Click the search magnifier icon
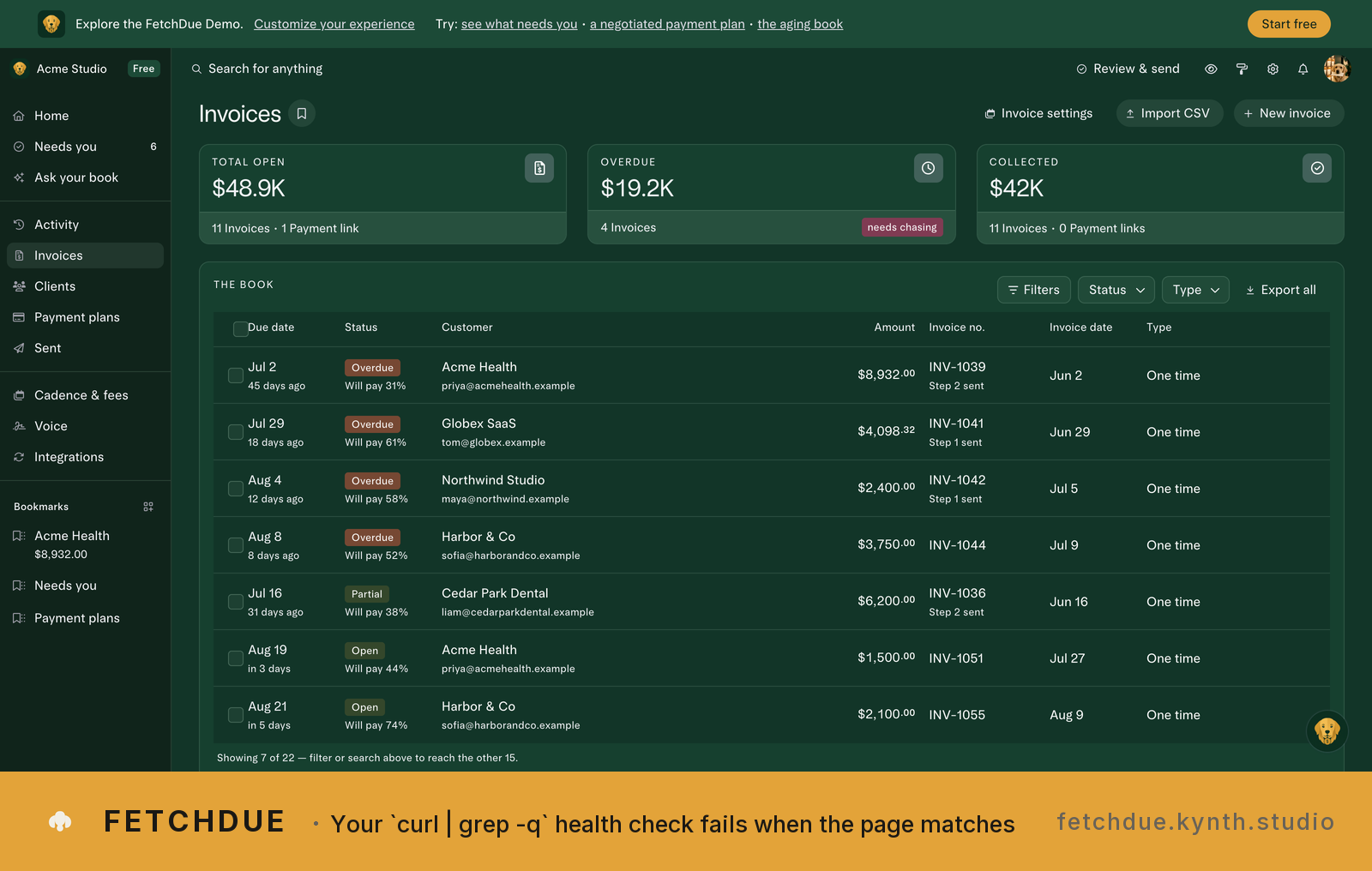 point(196,69)
